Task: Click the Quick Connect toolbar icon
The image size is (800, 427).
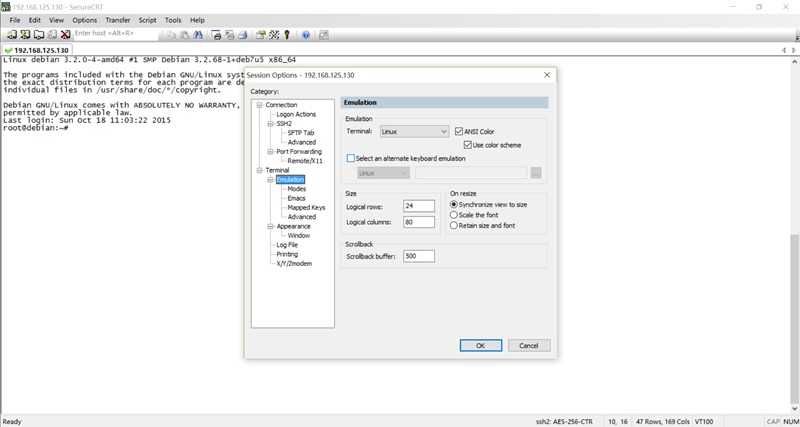Action: pyautogui.click(x=25, y=35)
